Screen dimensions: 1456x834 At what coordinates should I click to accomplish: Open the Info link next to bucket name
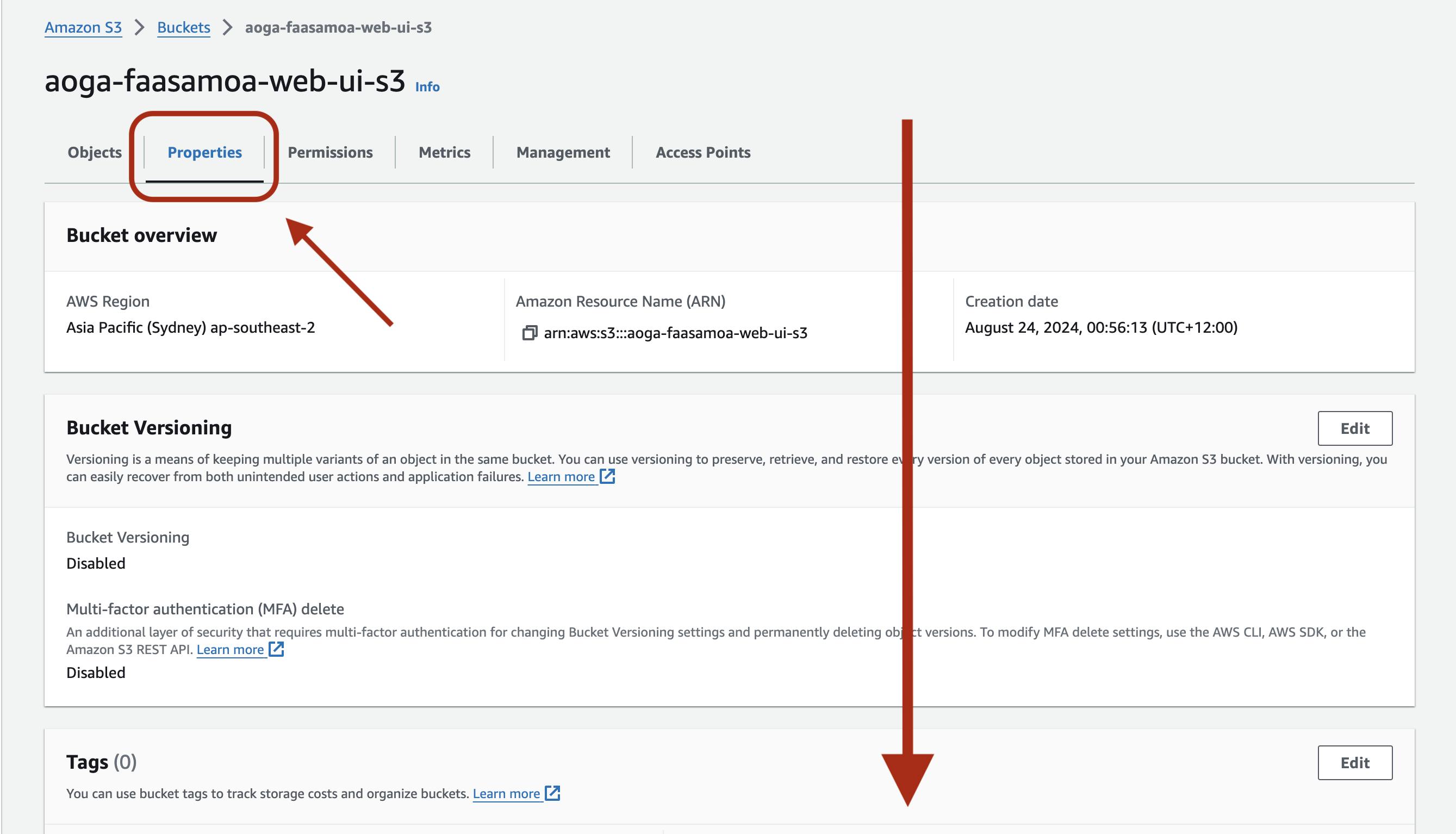point(427,87)
